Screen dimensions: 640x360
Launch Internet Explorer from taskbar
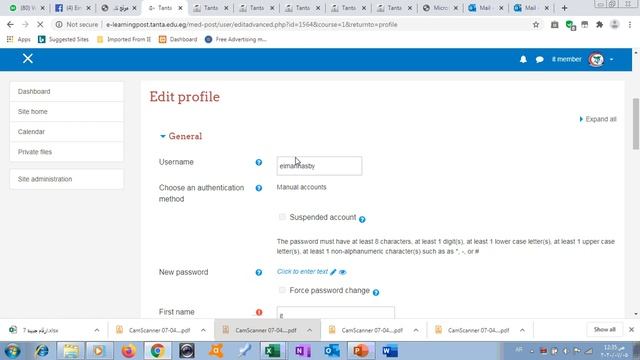(x=42, y=351)
